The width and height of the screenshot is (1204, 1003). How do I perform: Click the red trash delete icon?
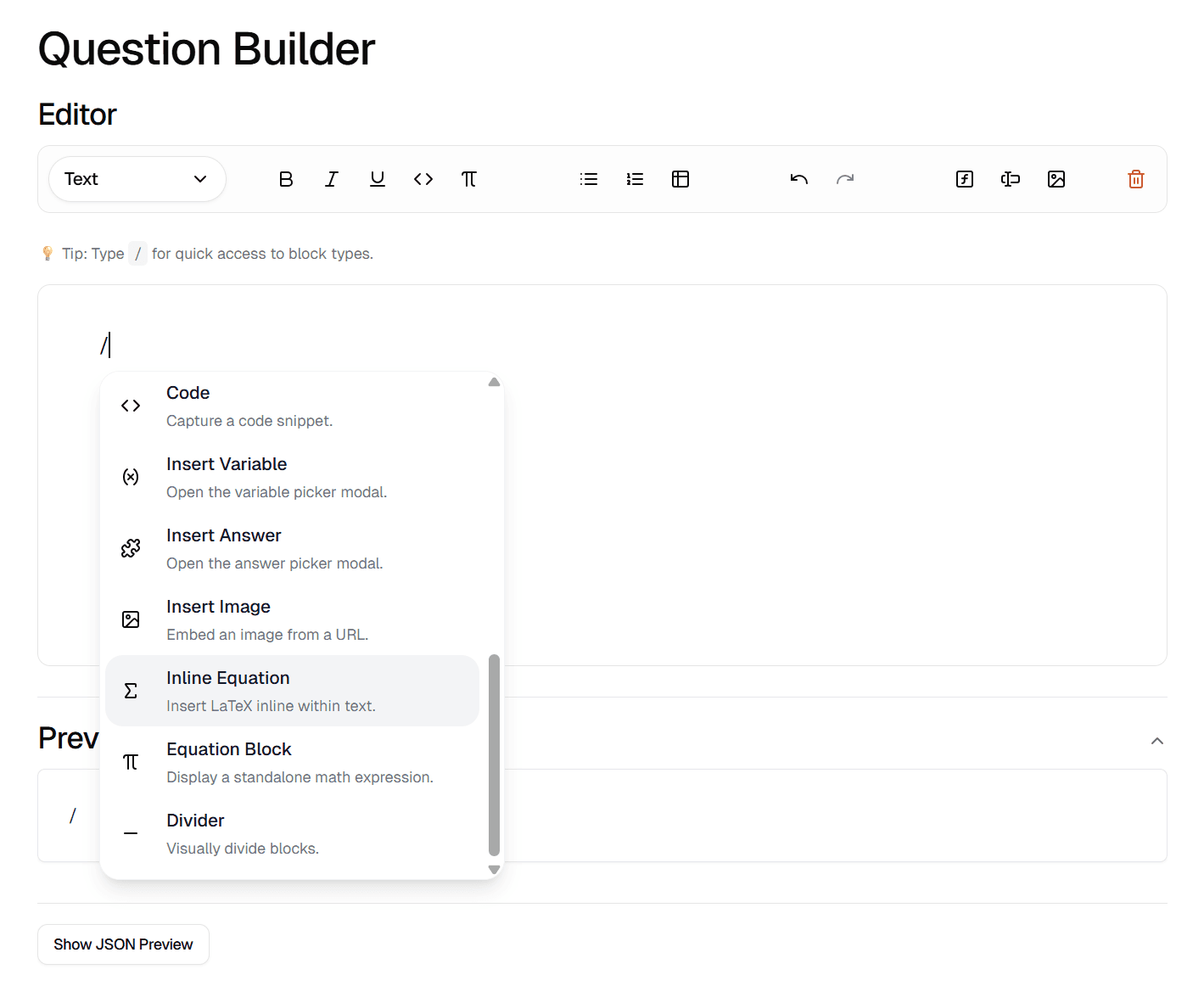(x=1136, y=179)
